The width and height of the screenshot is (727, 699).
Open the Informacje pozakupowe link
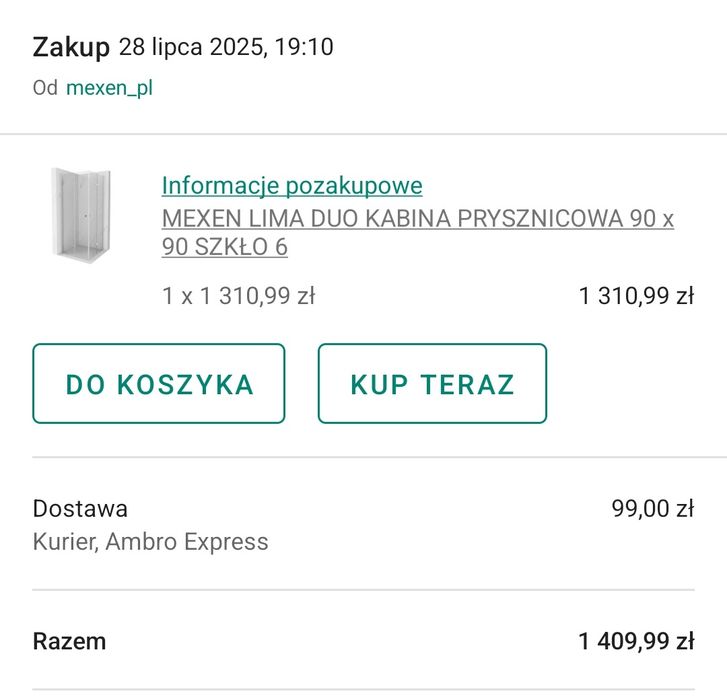pos(292,185)
